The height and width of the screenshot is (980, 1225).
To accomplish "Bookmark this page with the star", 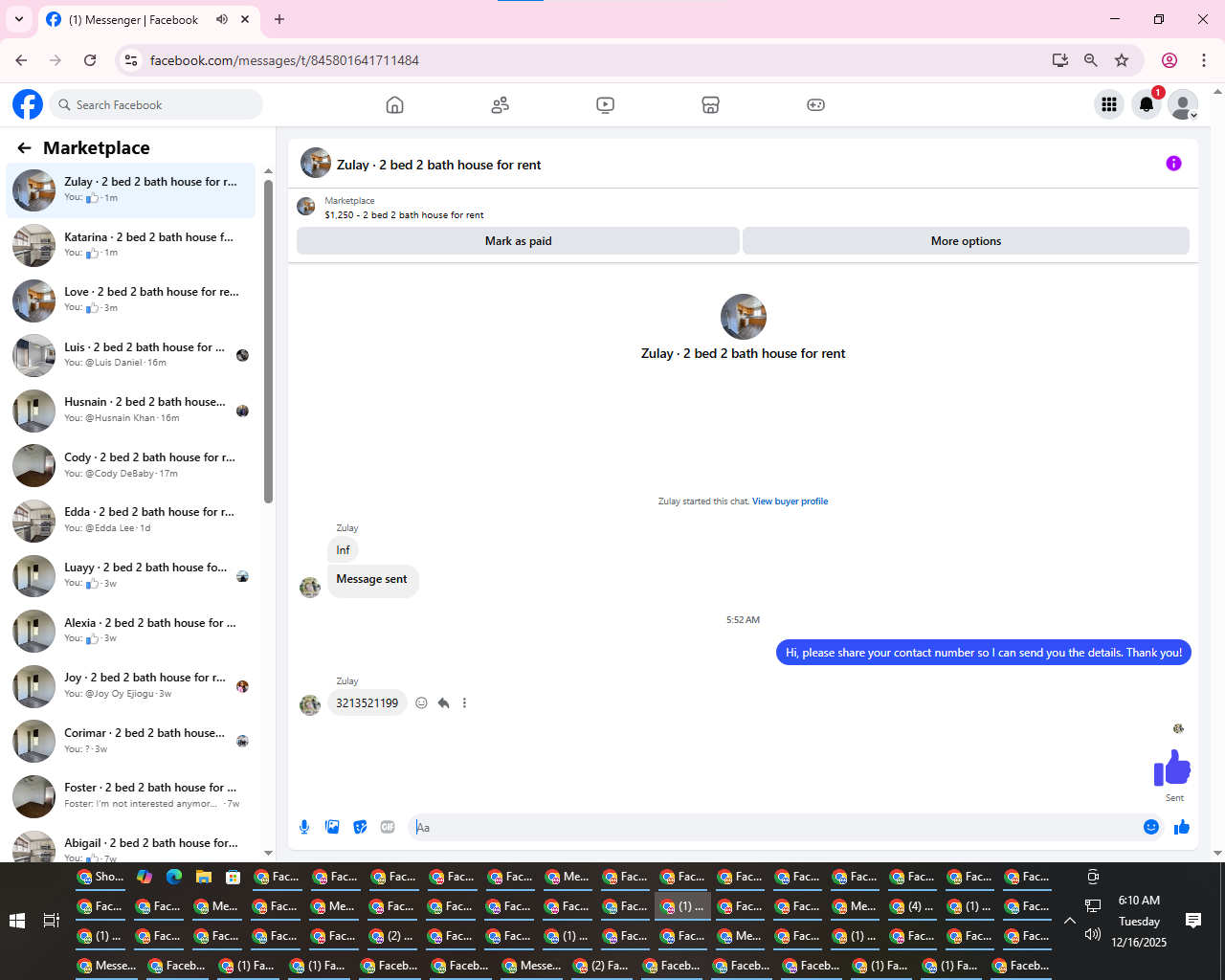I will click(1122, 60).
